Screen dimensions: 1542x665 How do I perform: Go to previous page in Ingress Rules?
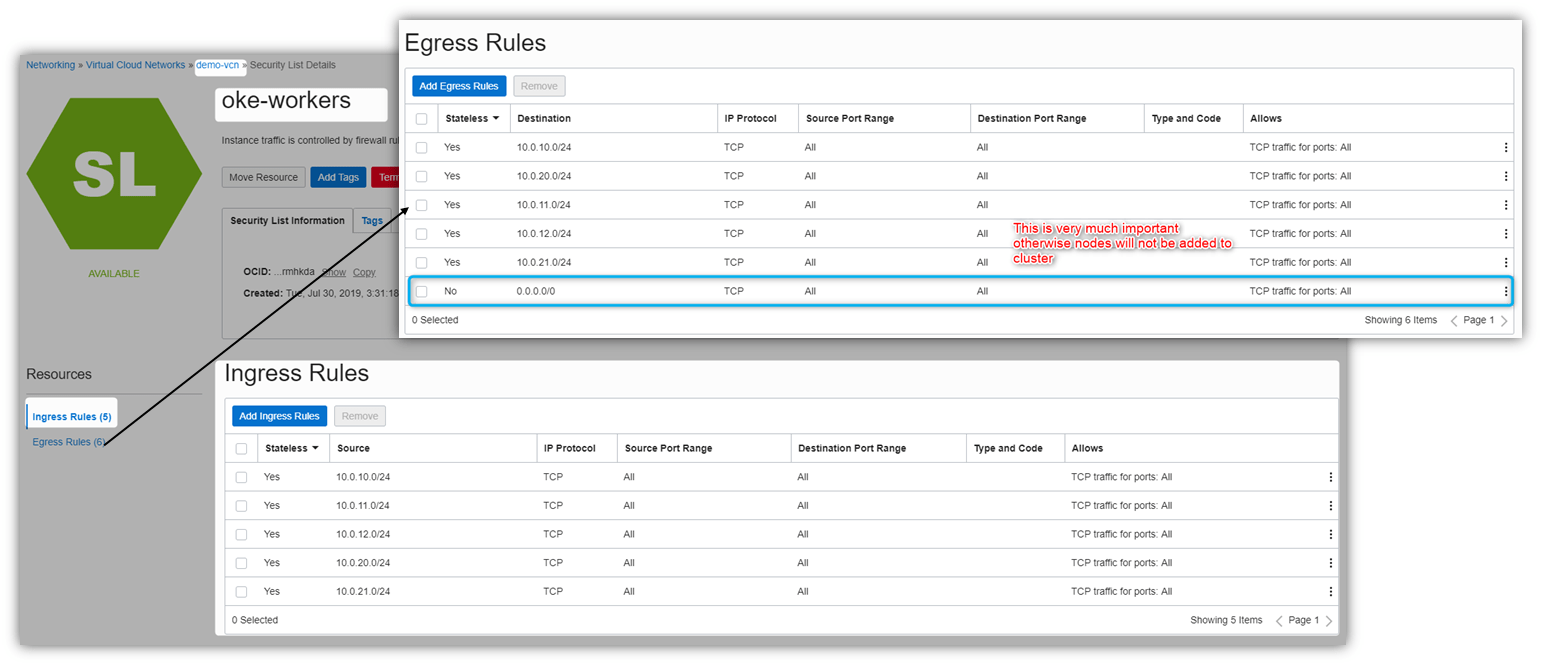coord(1279,621)
